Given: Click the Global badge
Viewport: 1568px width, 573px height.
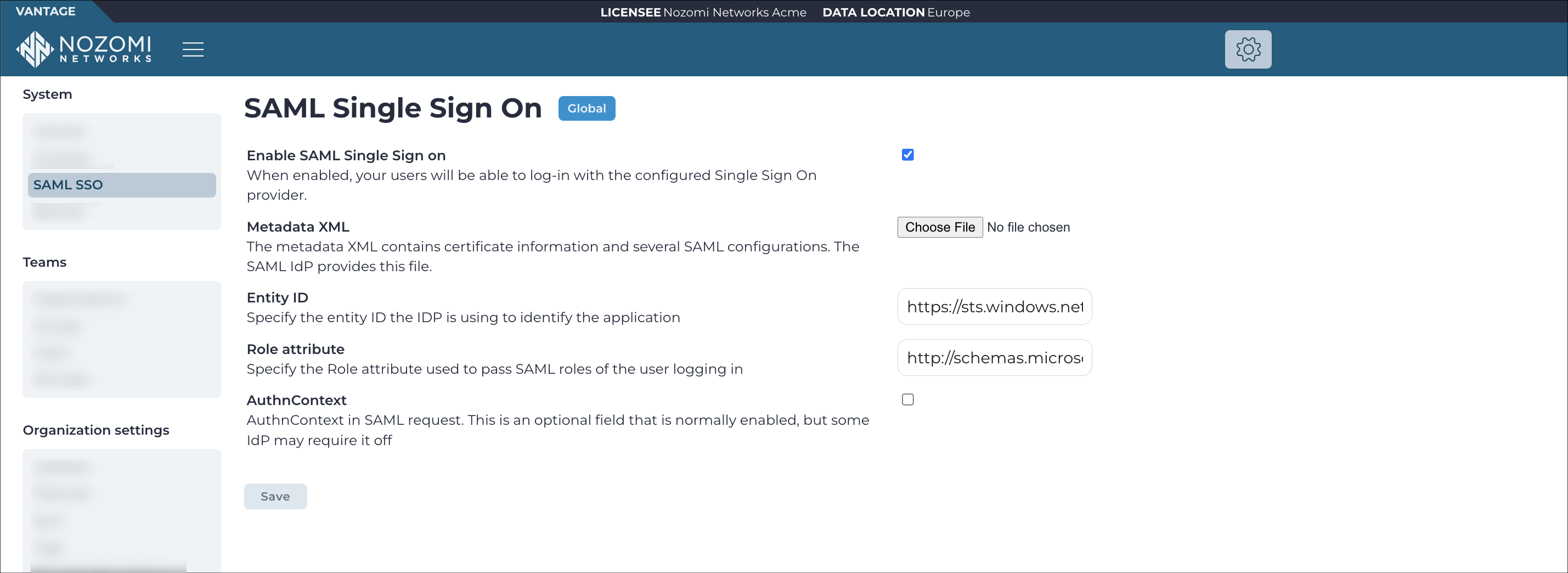Looking at the screenshot, I should pos(587,108).
